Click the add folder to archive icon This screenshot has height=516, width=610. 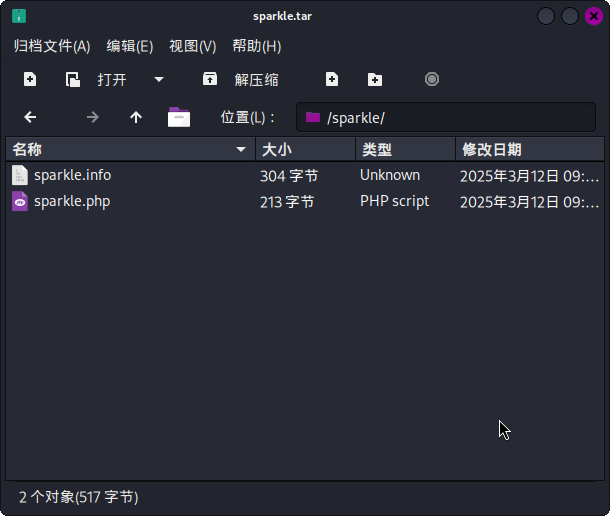coord(375,79)
